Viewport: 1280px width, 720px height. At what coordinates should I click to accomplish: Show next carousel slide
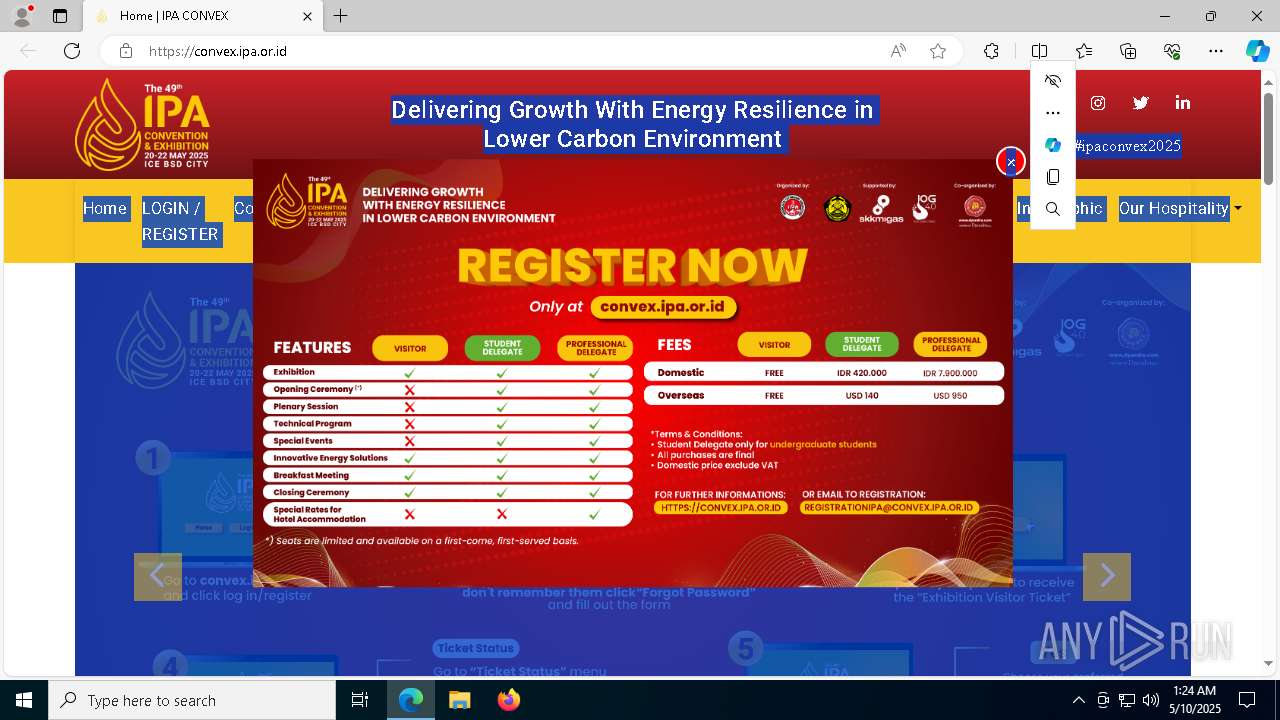(1107, 576)
